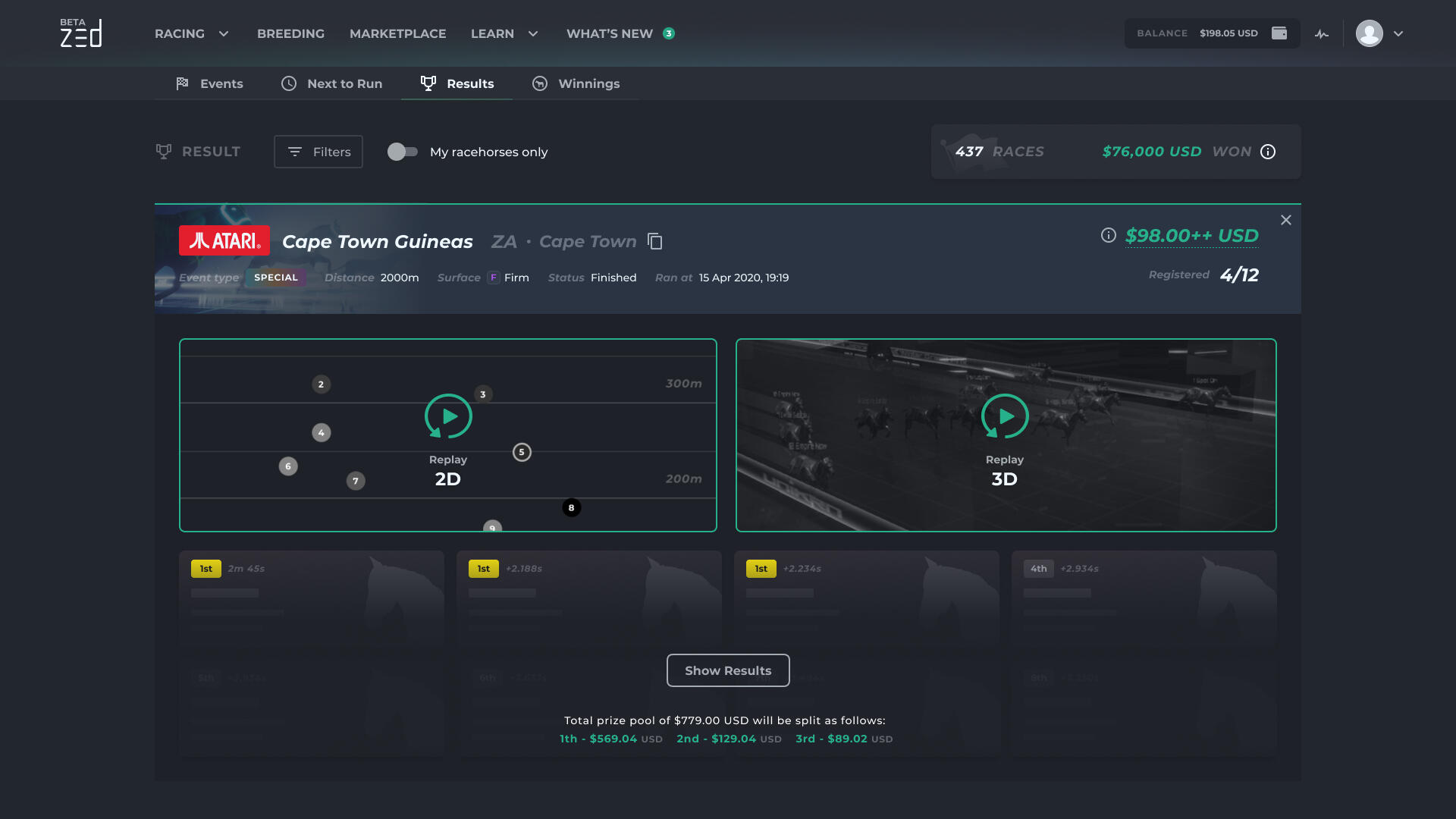The width and height of the screenshot is (1456, 819).
Task: Click the info icon next to $76,000 USD won
Action: [x=1269, y=152]
